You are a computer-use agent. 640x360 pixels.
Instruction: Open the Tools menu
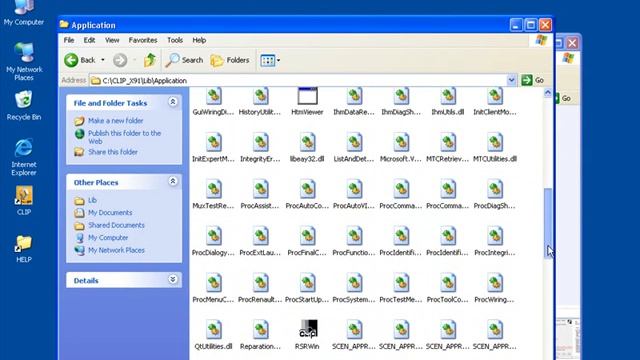point(175,40)
